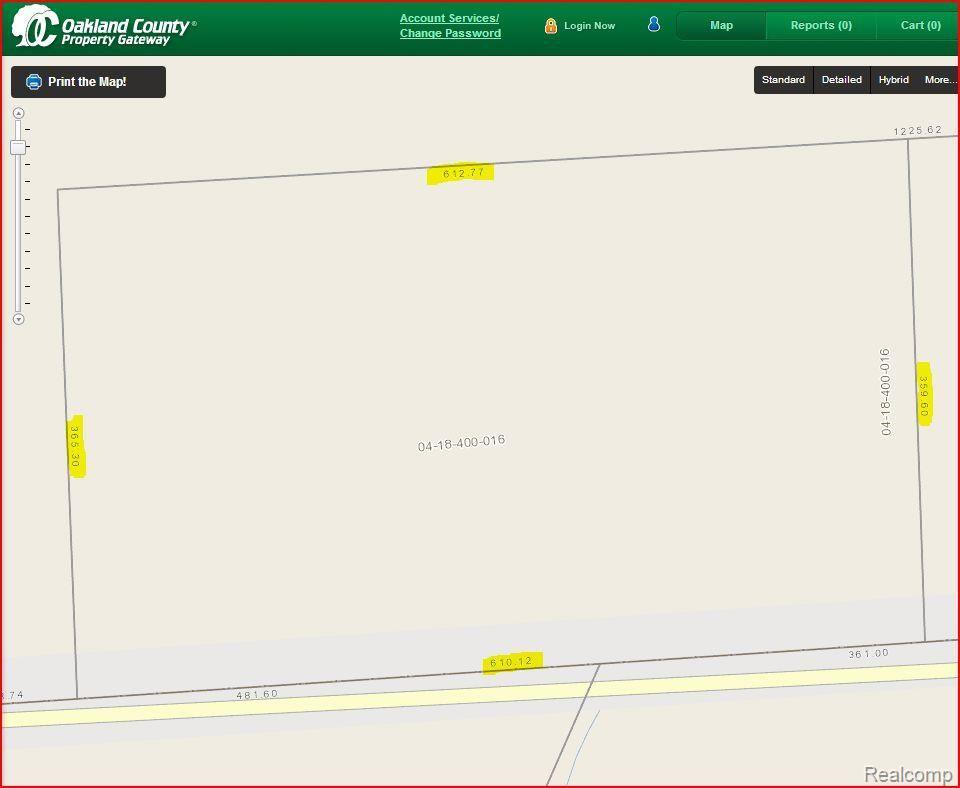Open the Reports (0) tab

821,26
